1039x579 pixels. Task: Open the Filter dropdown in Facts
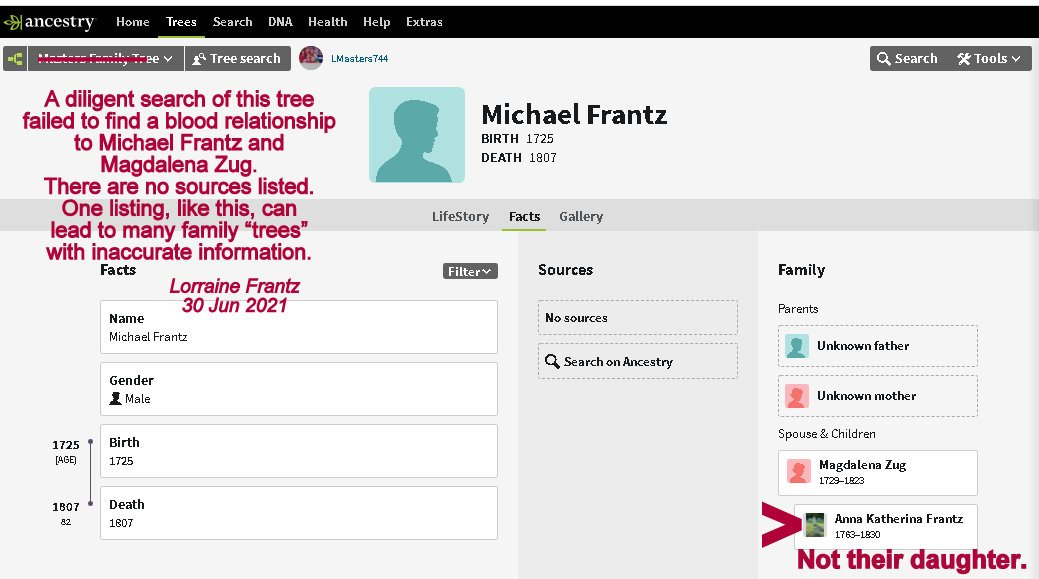pos(470,271)
